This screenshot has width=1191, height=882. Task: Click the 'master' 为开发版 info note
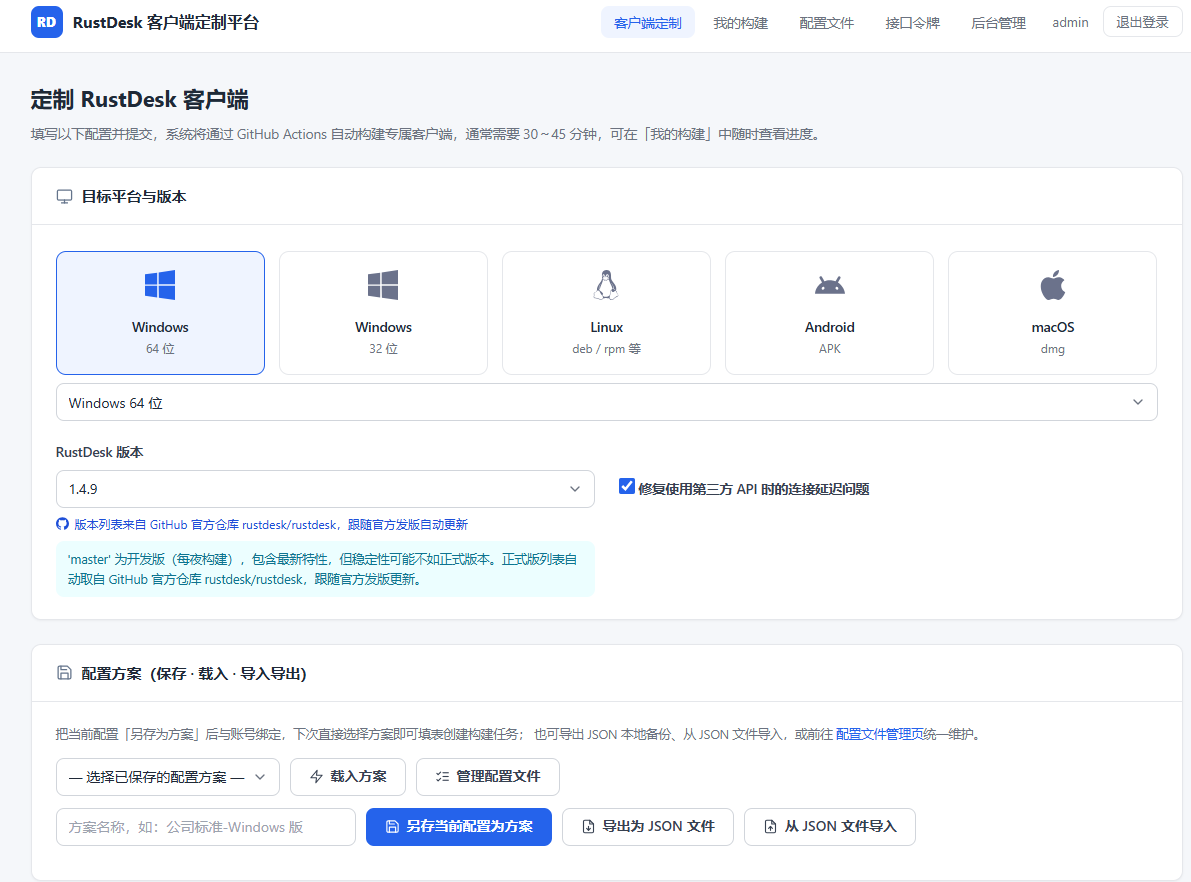point(325,569)
